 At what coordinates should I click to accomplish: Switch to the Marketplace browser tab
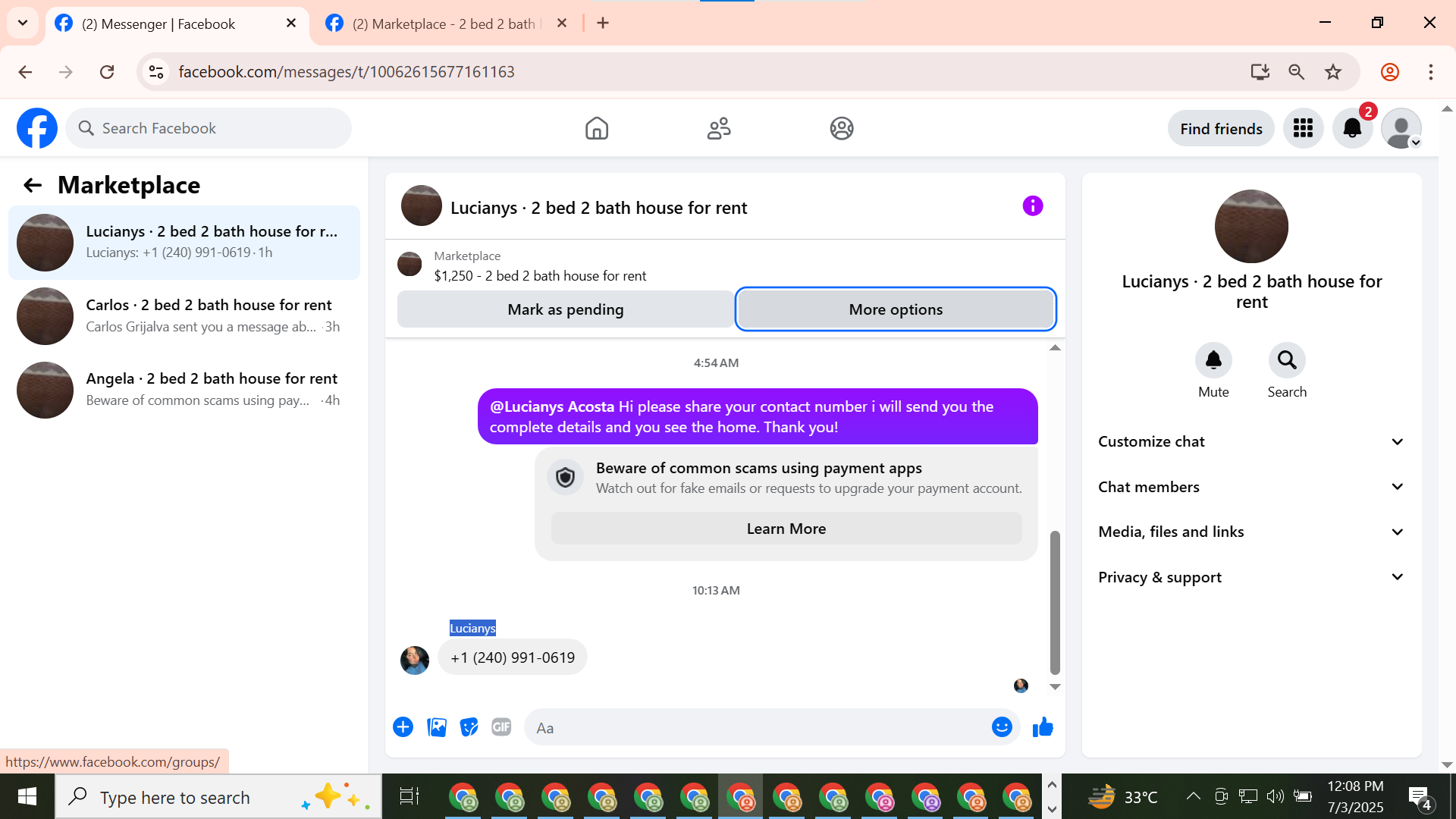point(444,24)
